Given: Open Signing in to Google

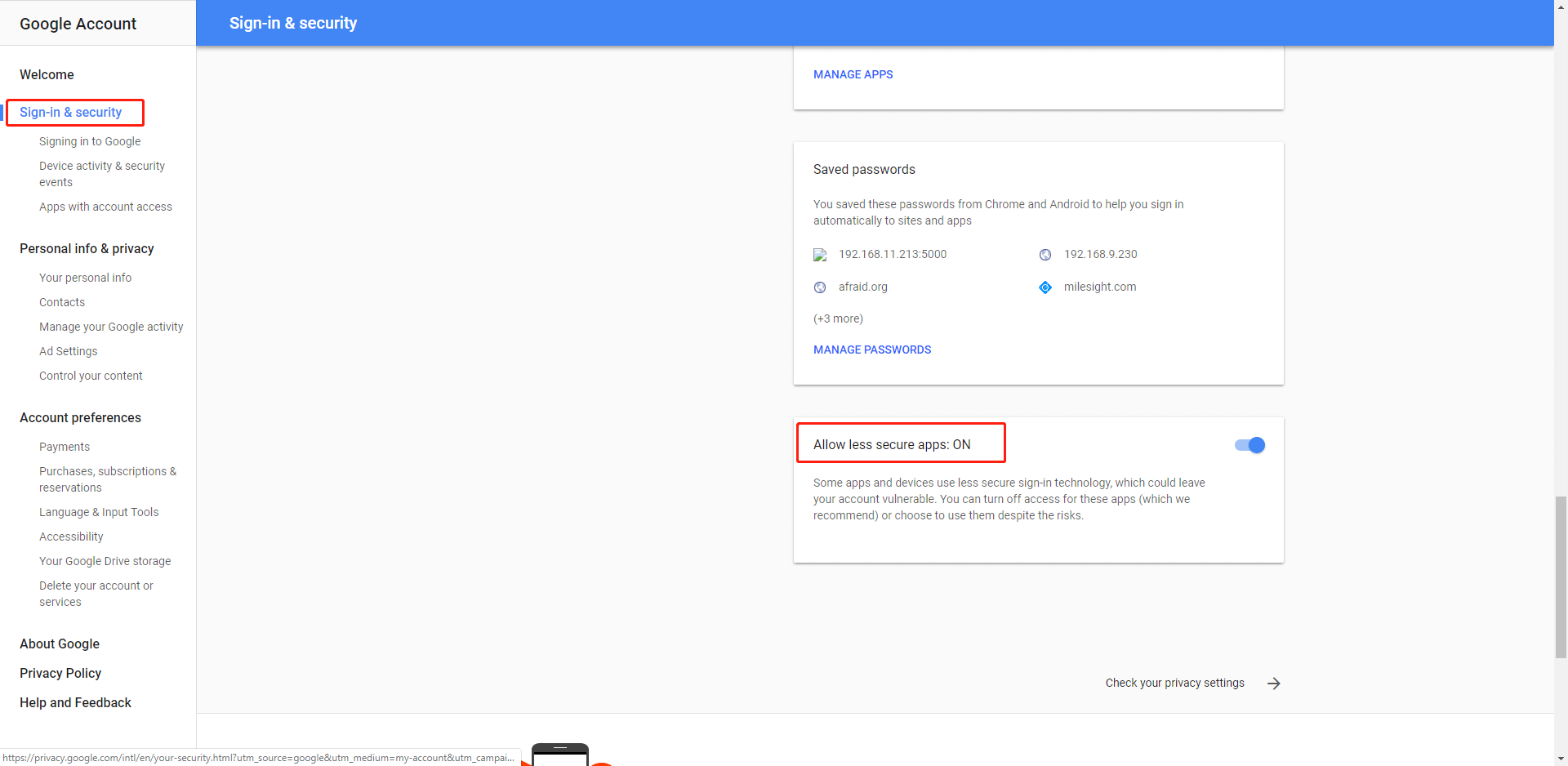Looking at the screenshot, I should pyautogui.click(x=90, y=141).
